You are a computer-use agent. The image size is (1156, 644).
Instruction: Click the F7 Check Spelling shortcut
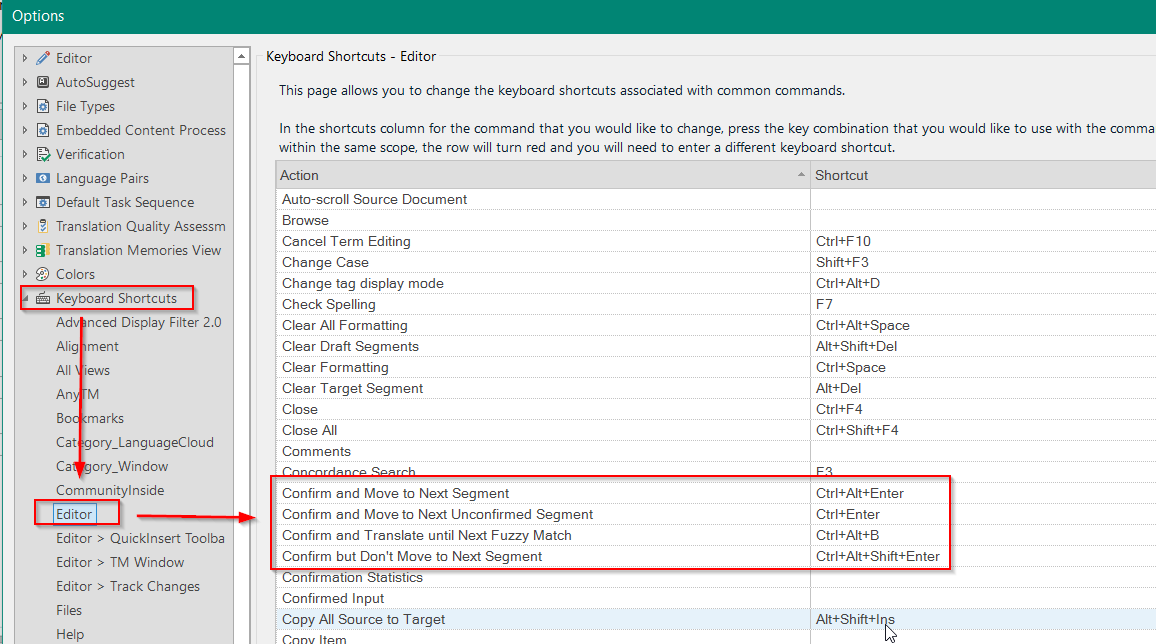983,304
